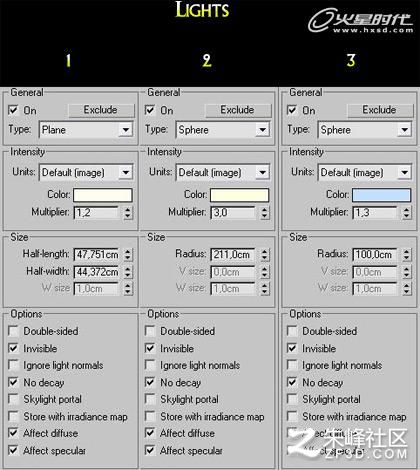Viewport: 420px width, 470px height.
Task: Click light 1 Multiplier field showing 1,2
Action: point(96,212)
